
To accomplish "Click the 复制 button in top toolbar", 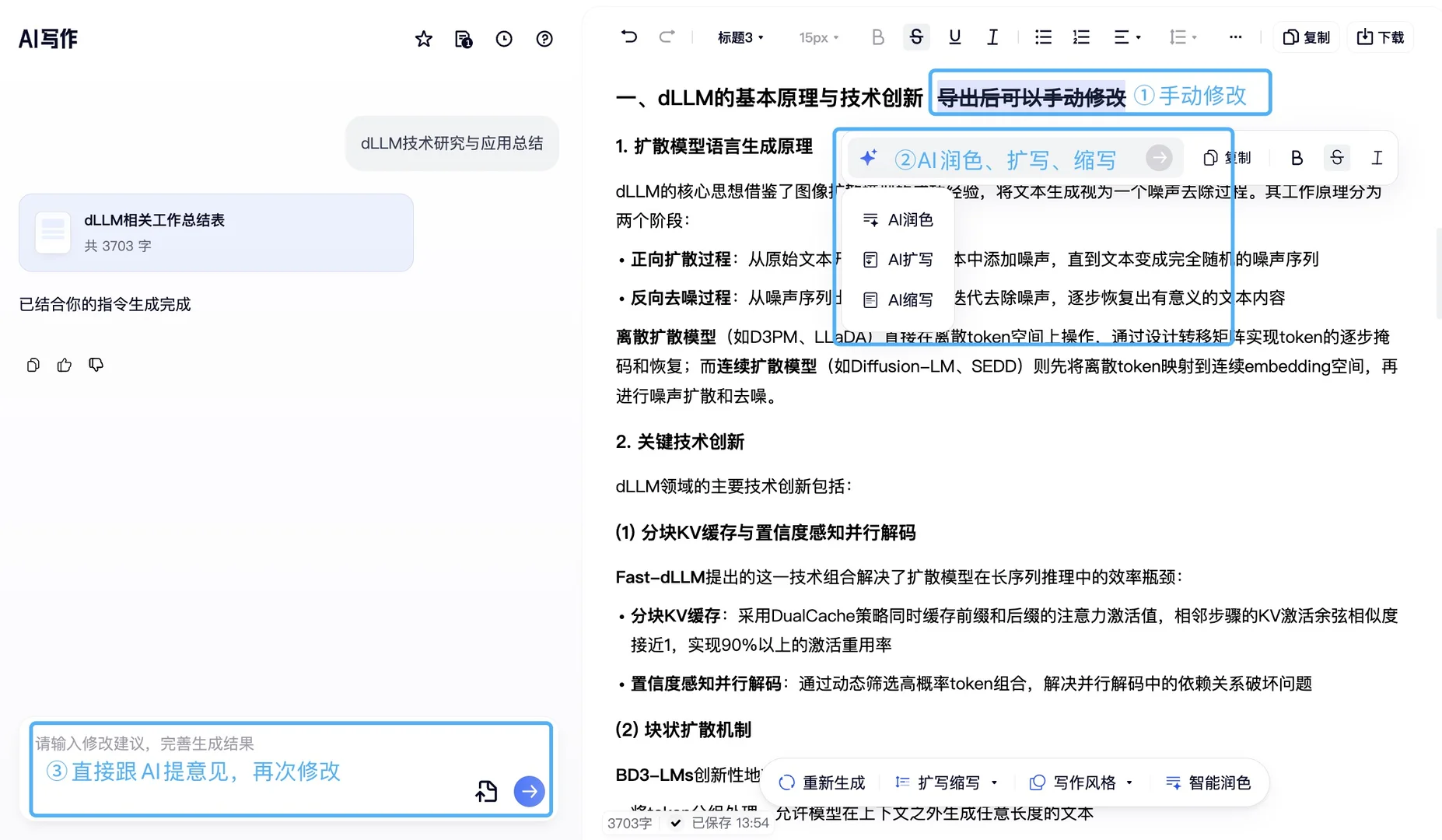I will 1307,37.
